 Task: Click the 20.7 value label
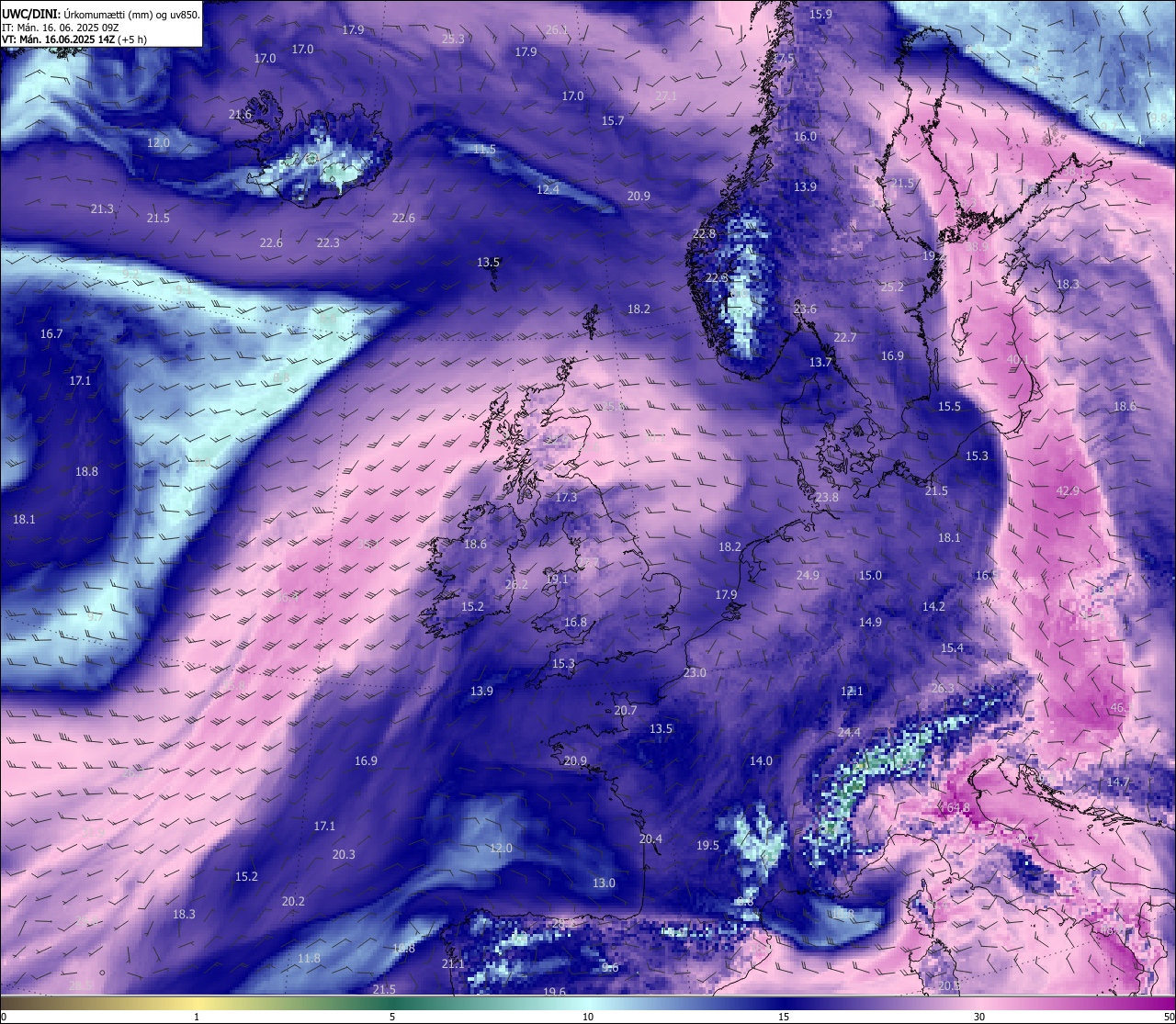[x=626, y=711]
